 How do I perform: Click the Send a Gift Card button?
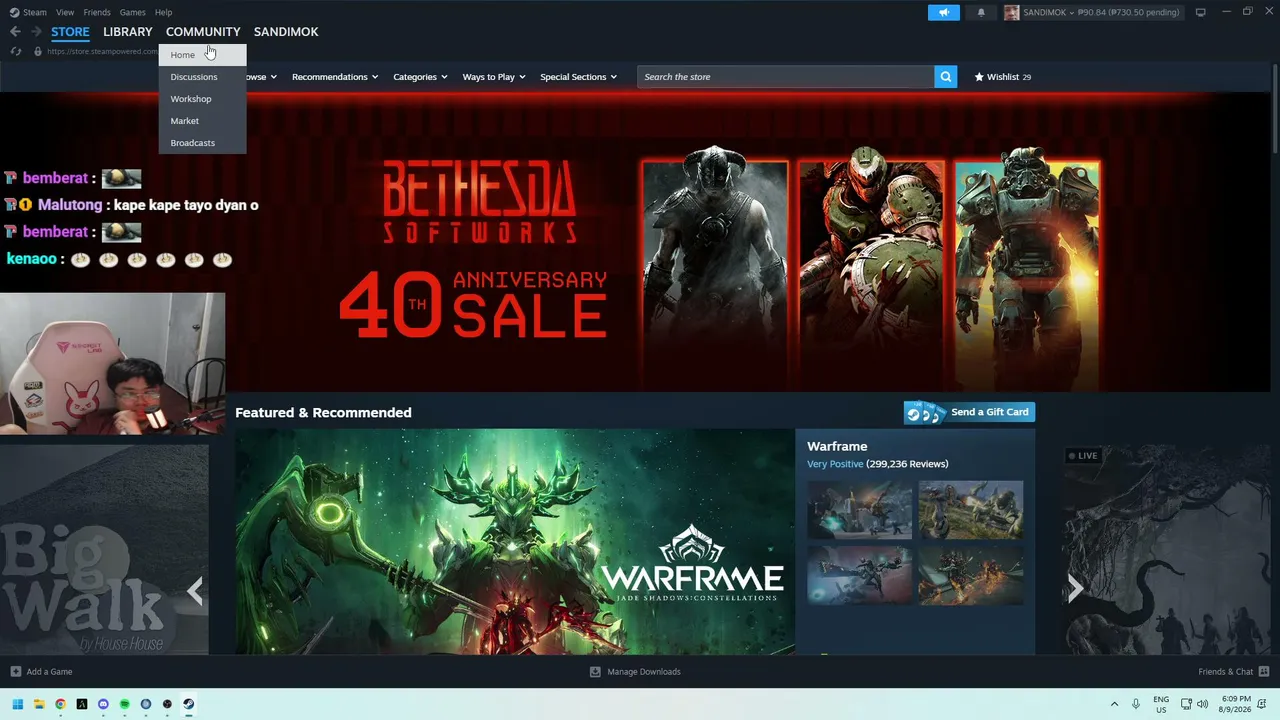click(x=969, y=412)
